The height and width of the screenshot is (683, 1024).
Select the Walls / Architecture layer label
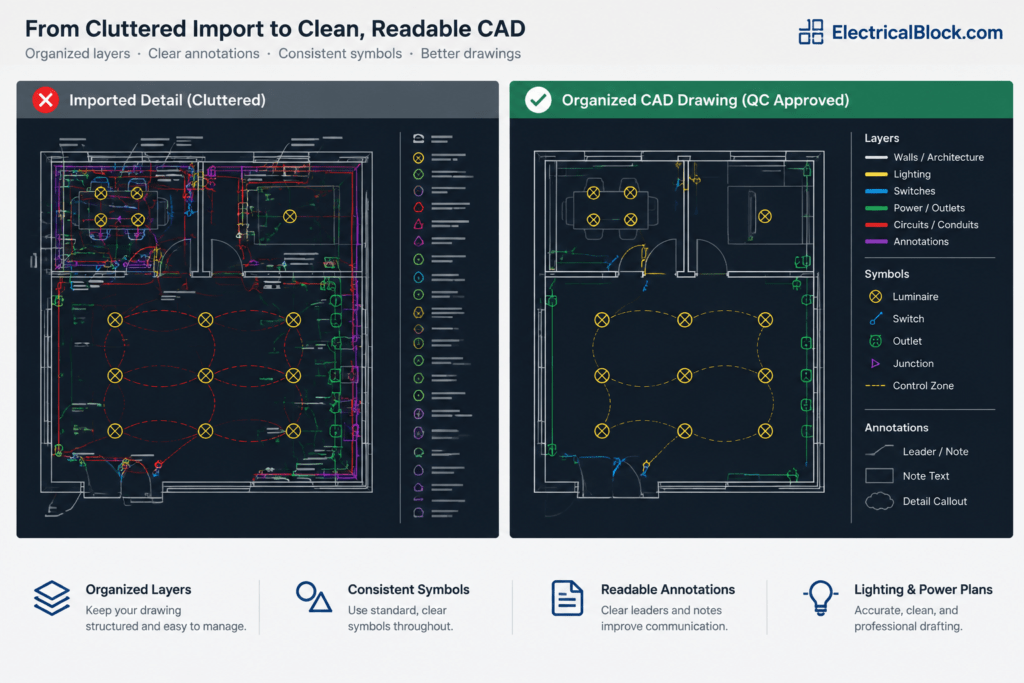[x=938, y=157]
